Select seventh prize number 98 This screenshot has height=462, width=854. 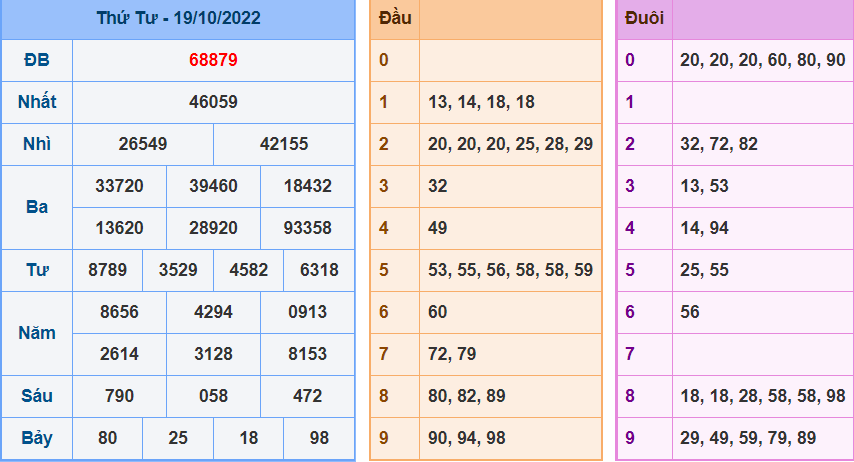[x=319, y=437]
